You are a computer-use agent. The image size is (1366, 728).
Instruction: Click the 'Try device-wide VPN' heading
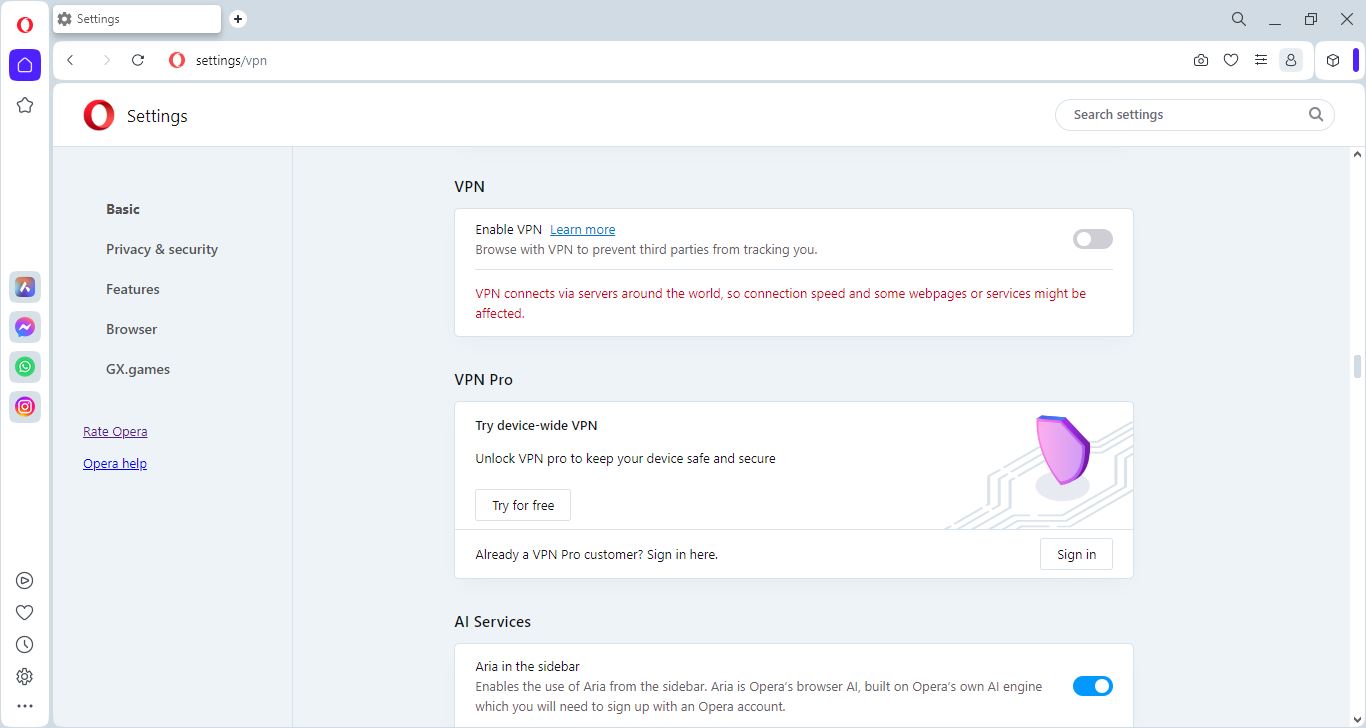coord(536,425)
